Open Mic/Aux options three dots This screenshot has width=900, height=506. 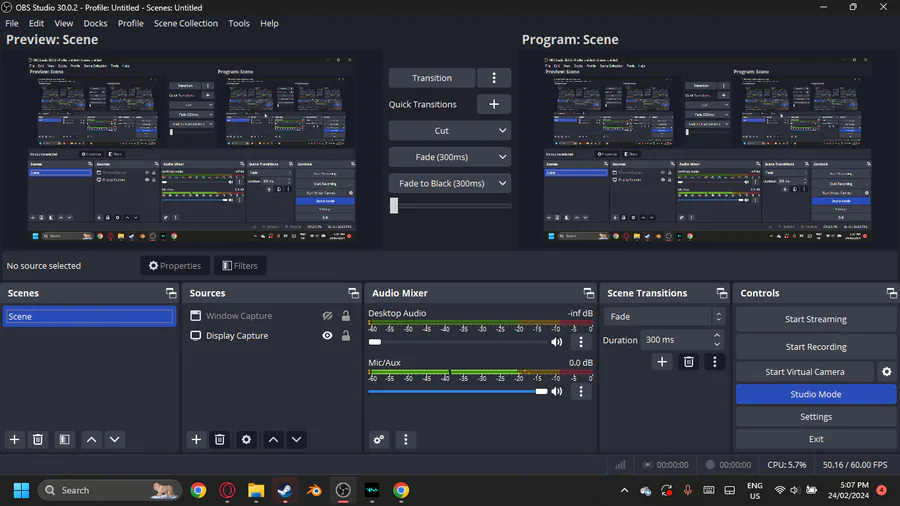581,391
